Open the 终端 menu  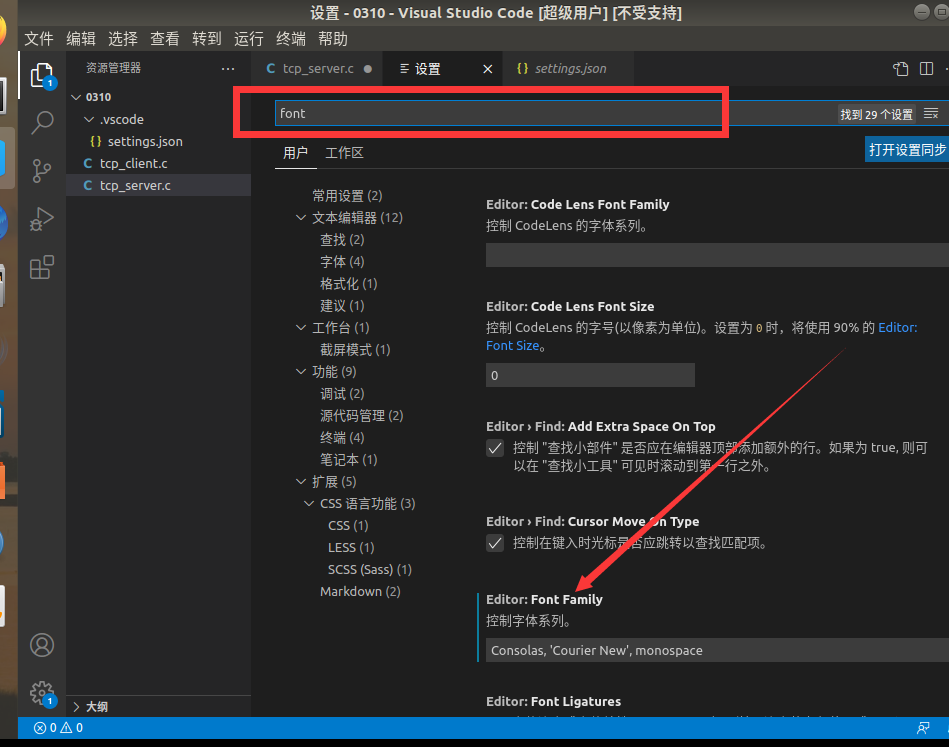click(291, 39)
